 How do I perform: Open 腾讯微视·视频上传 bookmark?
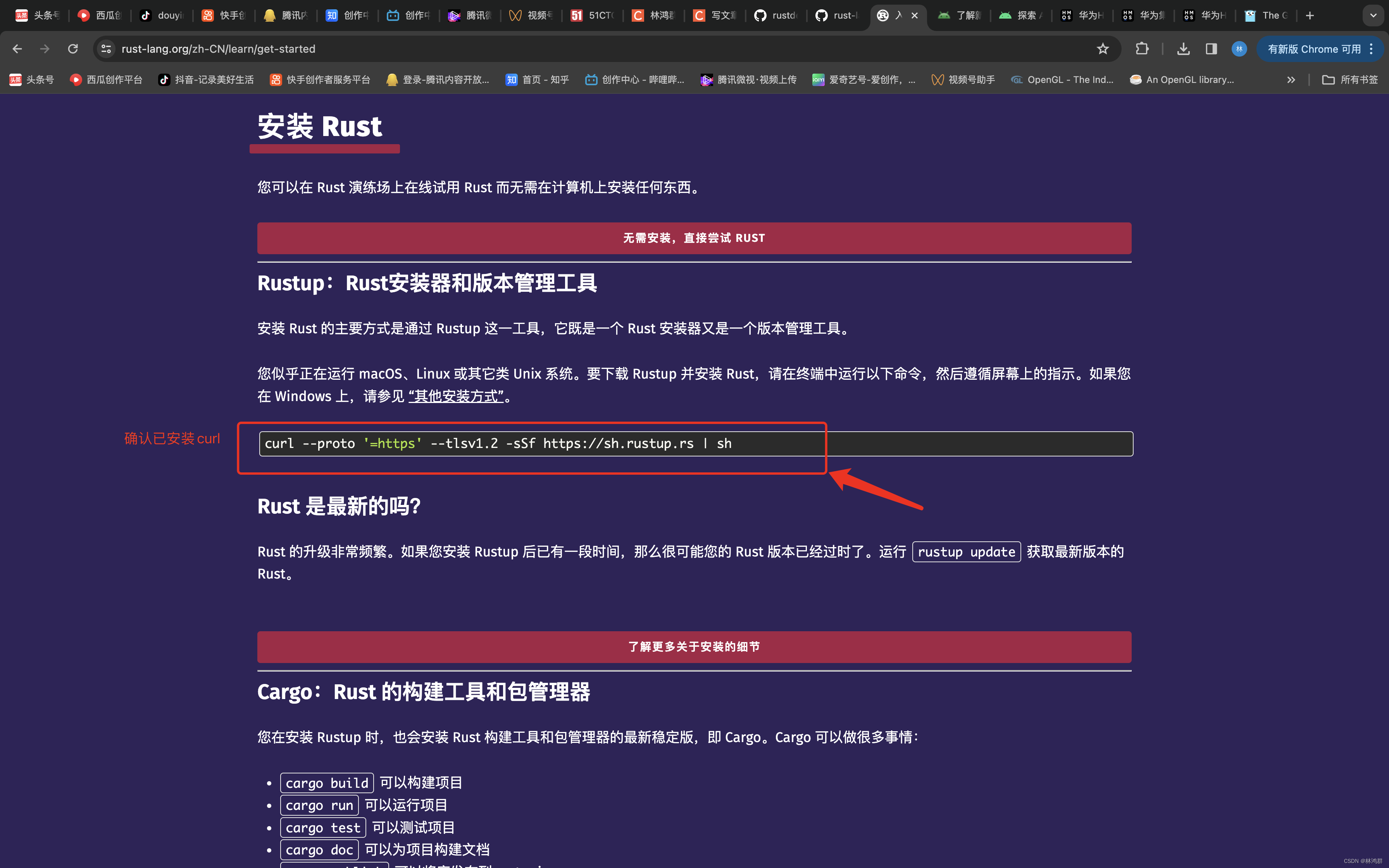(x=748, y=80)
